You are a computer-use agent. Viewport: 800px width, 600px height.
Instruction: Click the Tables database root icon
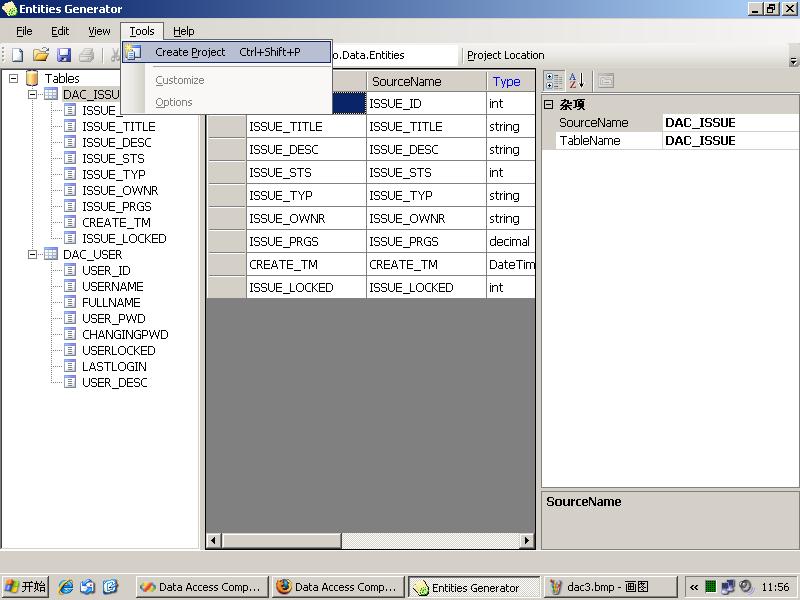[32, 78]
